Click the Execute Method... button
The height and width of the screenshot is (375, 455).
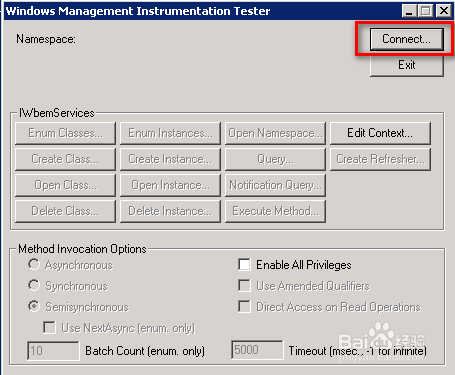pyautogui.click(x=275, y=211)
